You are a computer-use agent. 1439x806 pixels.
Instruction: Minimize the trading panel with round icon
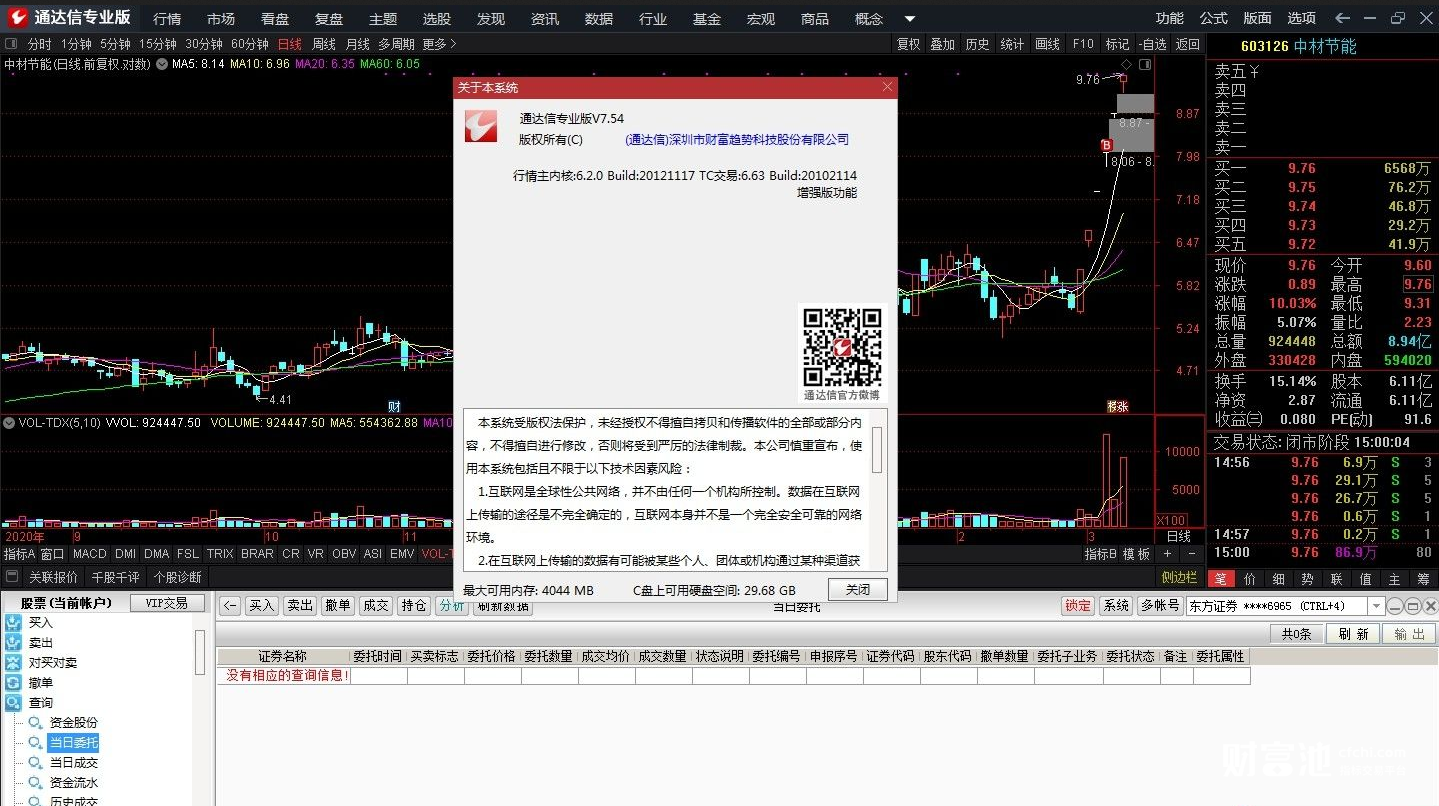pos(1396,606)
